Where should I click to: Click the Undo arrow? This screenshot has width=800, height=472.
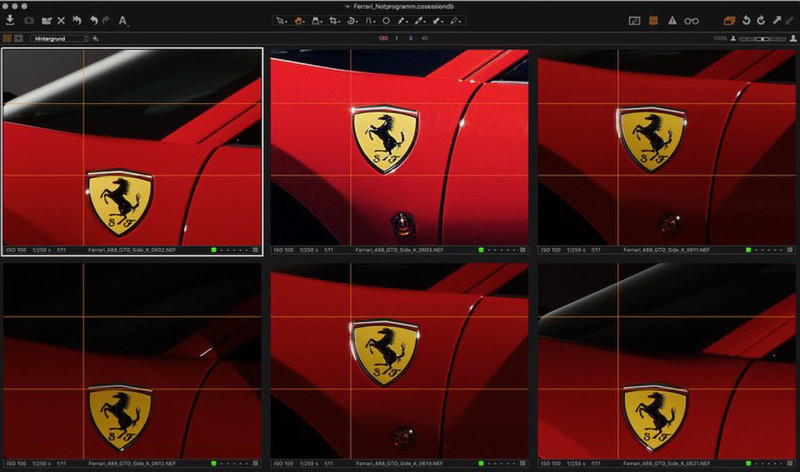pos(94,20)
